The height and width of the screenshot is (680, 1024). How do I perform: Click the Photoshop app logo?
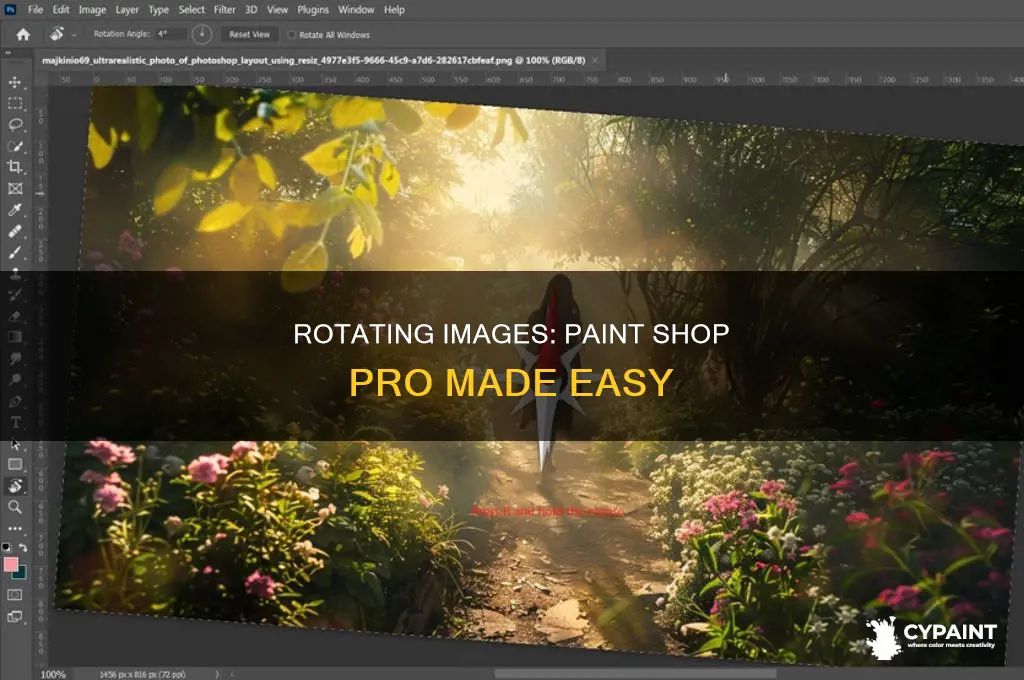[x=10, y=10]
